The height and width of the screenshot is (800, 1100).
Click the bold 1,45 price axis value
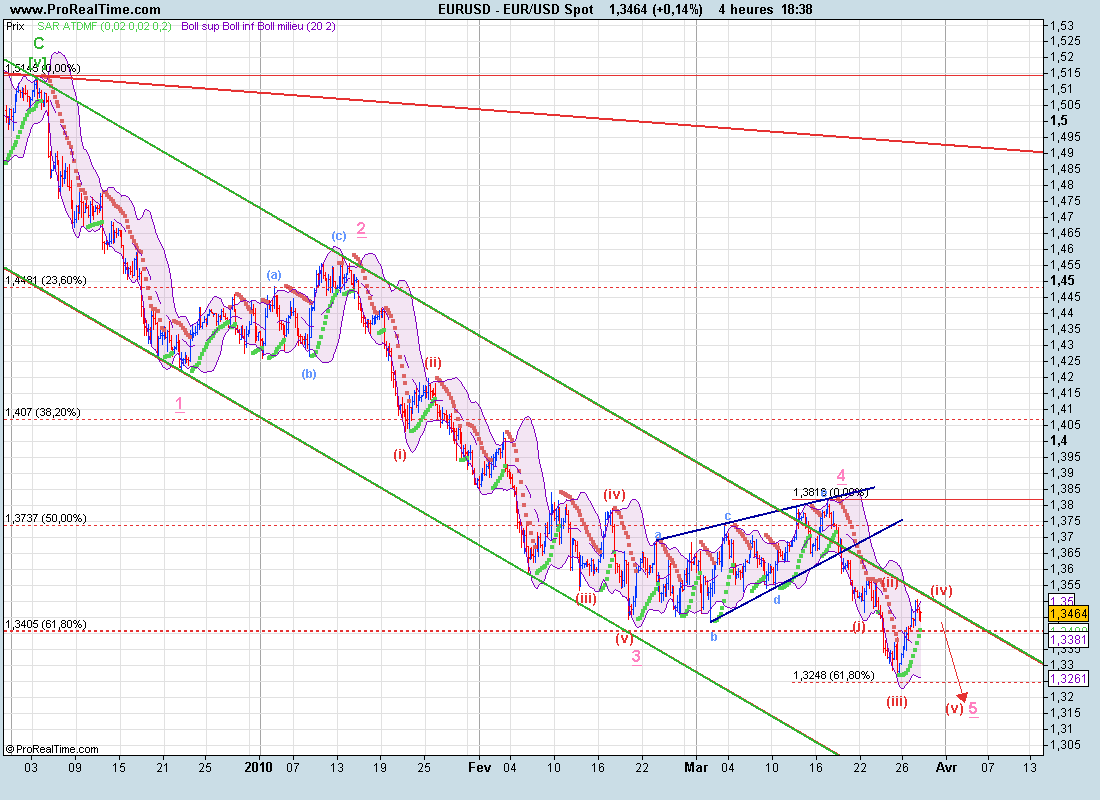tap(1062, 281)
